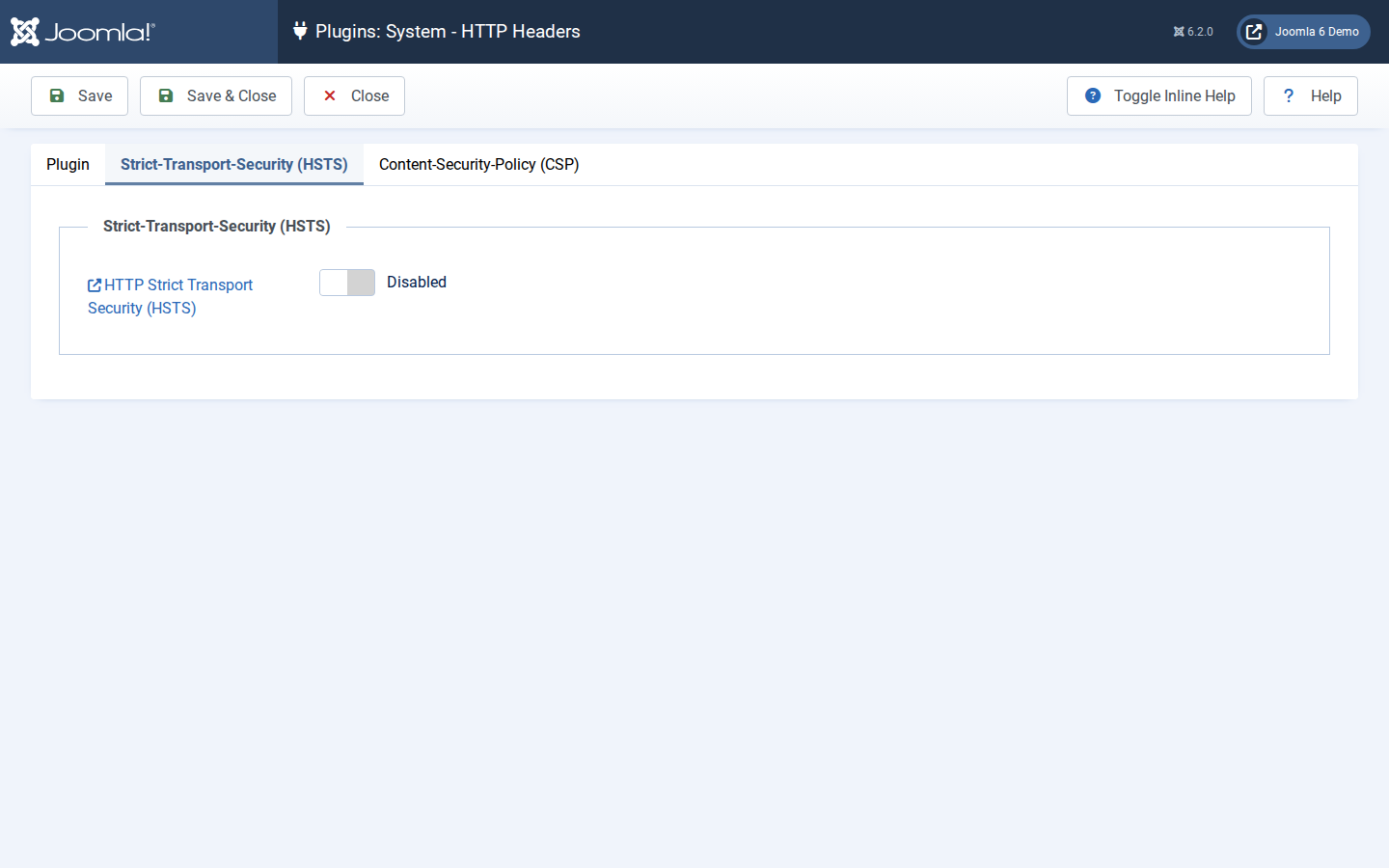Image resolution: width=1389 pixels, height=868 pixels.
Task: Click the Help button in toolbar
Action: click(1311, 95)
